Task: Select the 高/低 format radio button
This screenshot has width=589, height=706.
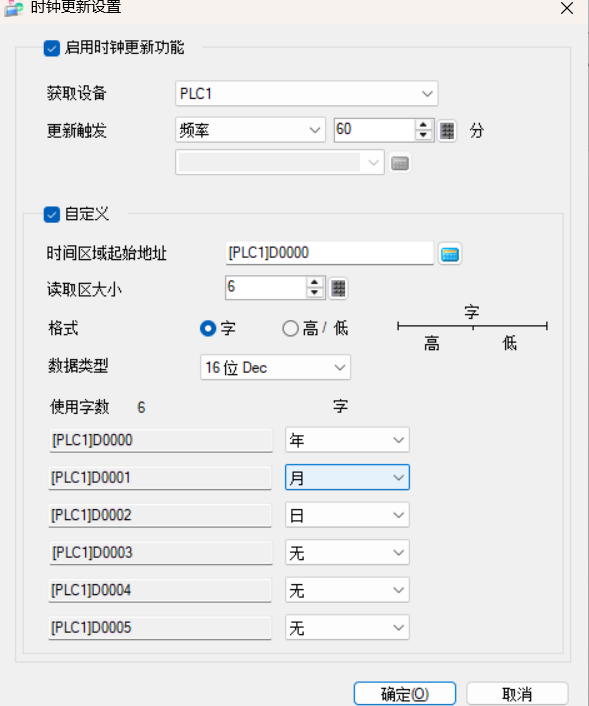Action: (x=290, y=329)
